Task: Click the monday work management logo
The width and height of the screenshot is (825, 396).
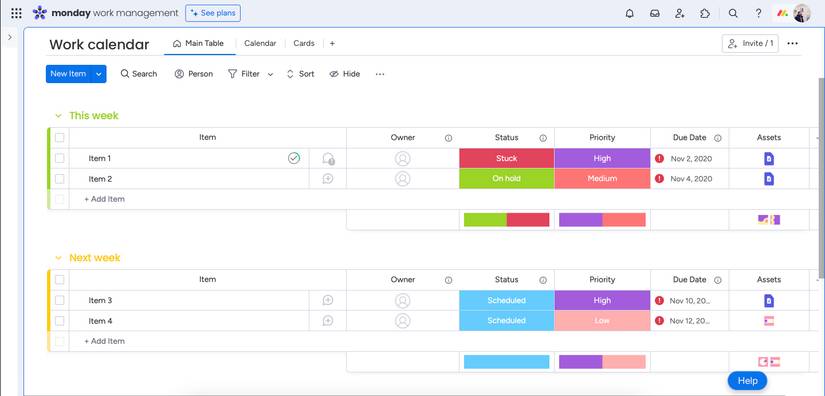Action: pyautogui.click(x=105, y=13)
